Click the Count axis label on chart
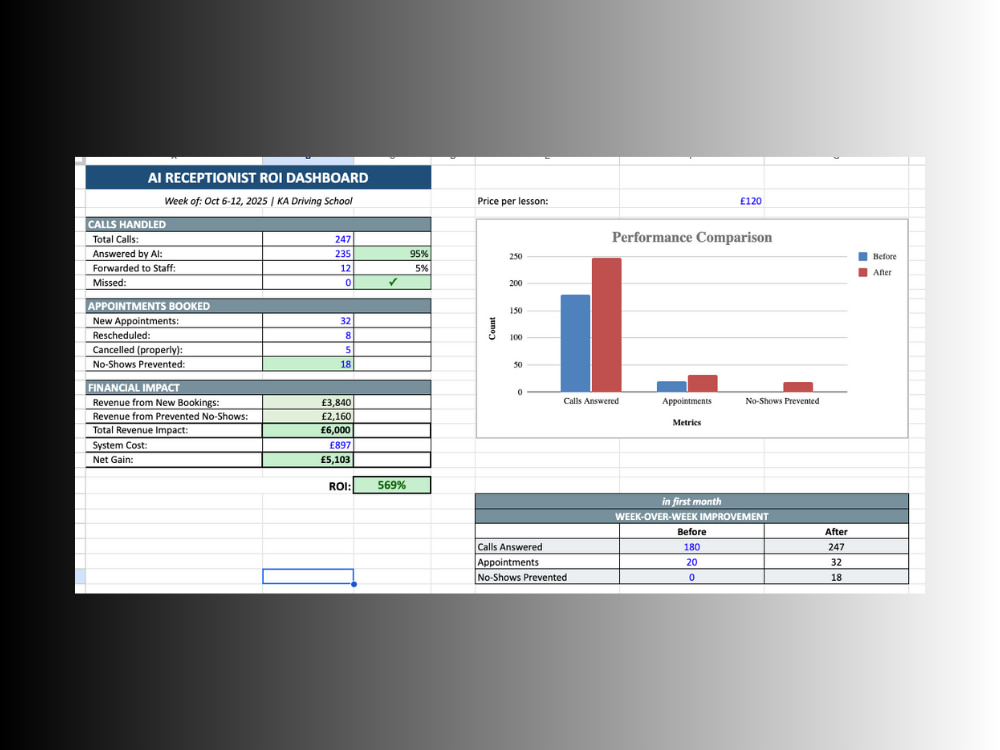 point(492,328)
